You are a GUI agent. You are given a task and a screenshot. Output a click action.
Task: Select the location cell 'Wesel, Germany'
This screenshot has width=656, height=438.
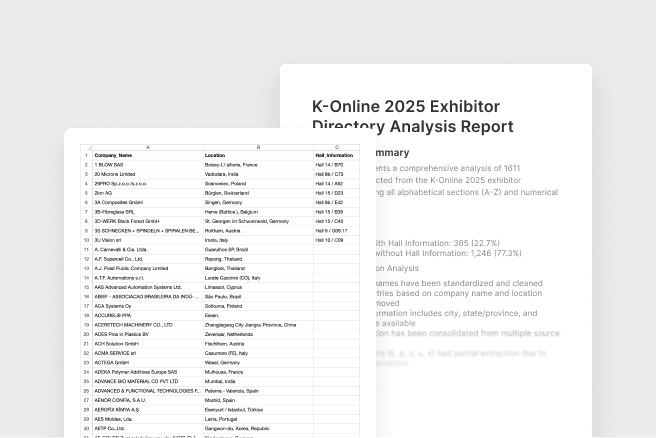click(258, 362)
